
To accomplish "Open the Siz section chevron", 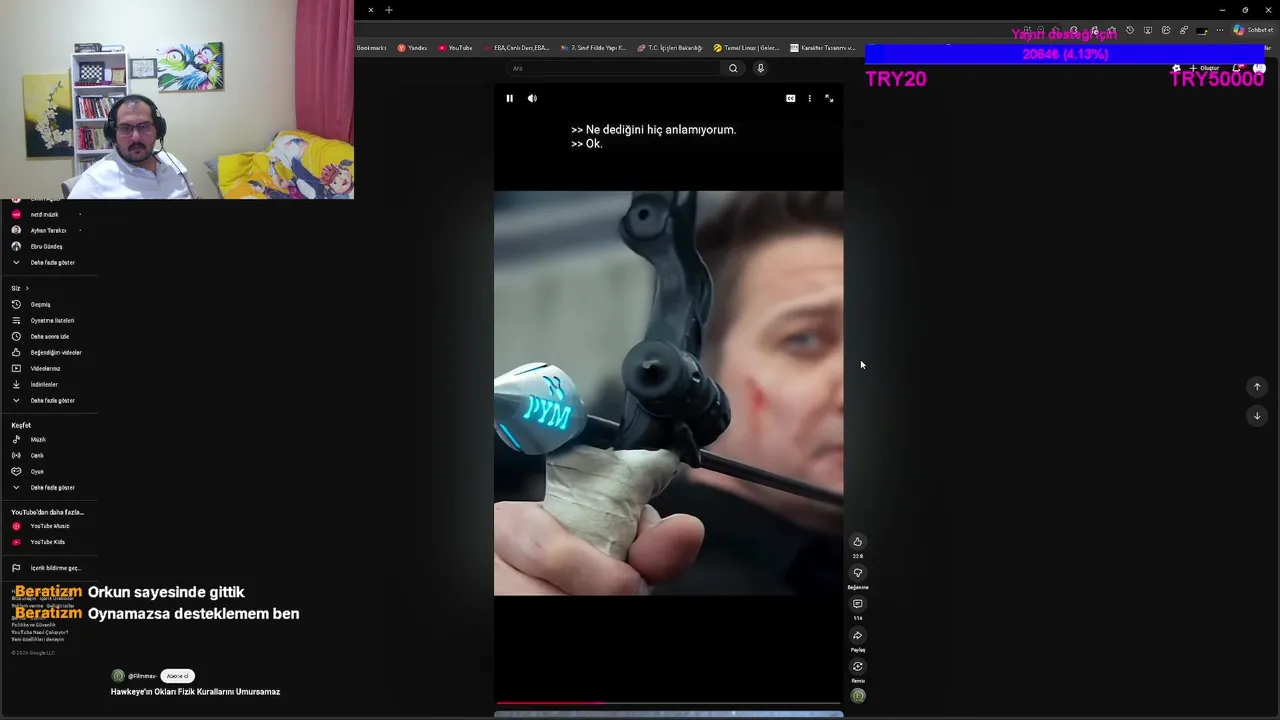I will pyautogui.click(x=26, y=288).
